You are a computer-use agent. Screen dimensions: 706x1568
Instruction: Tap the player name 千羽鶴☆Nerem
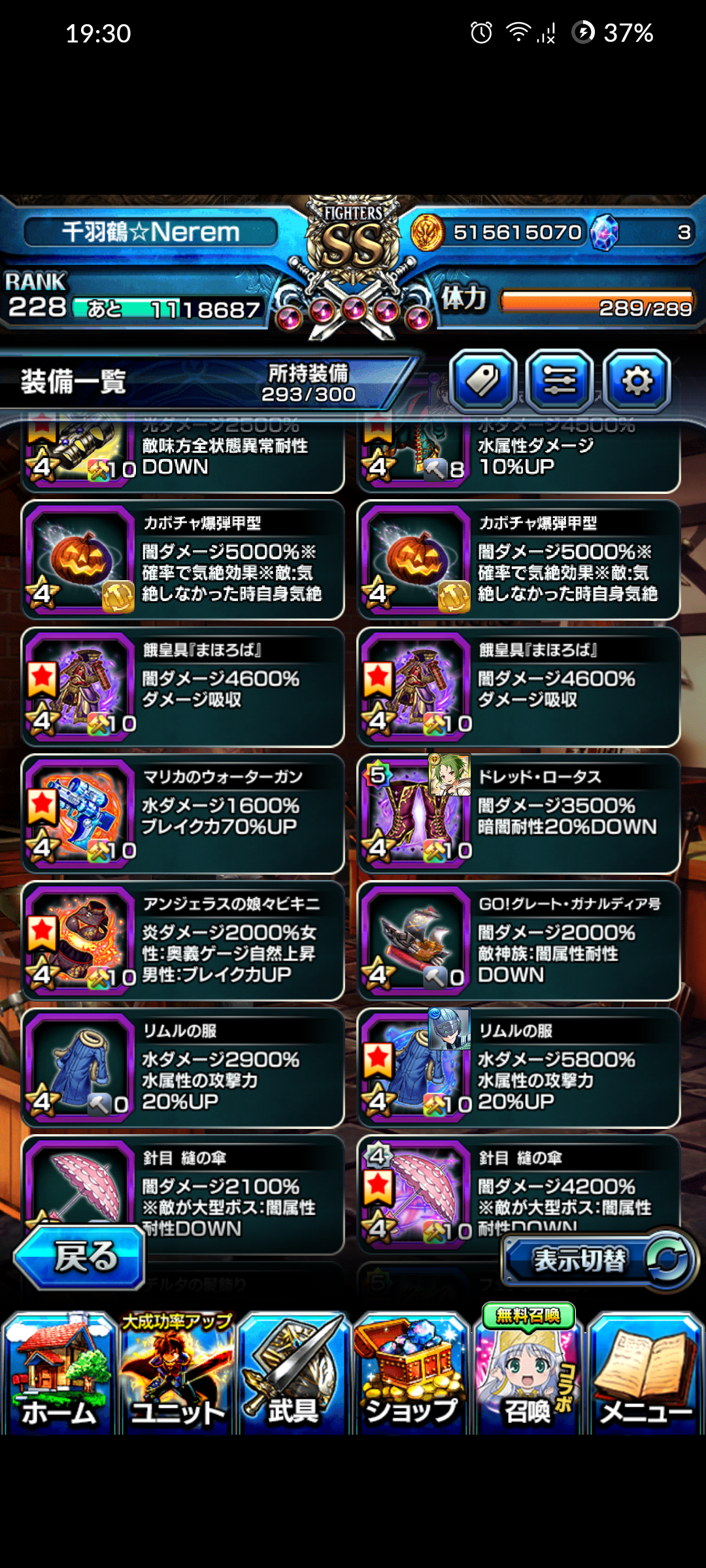coord(150,232)
